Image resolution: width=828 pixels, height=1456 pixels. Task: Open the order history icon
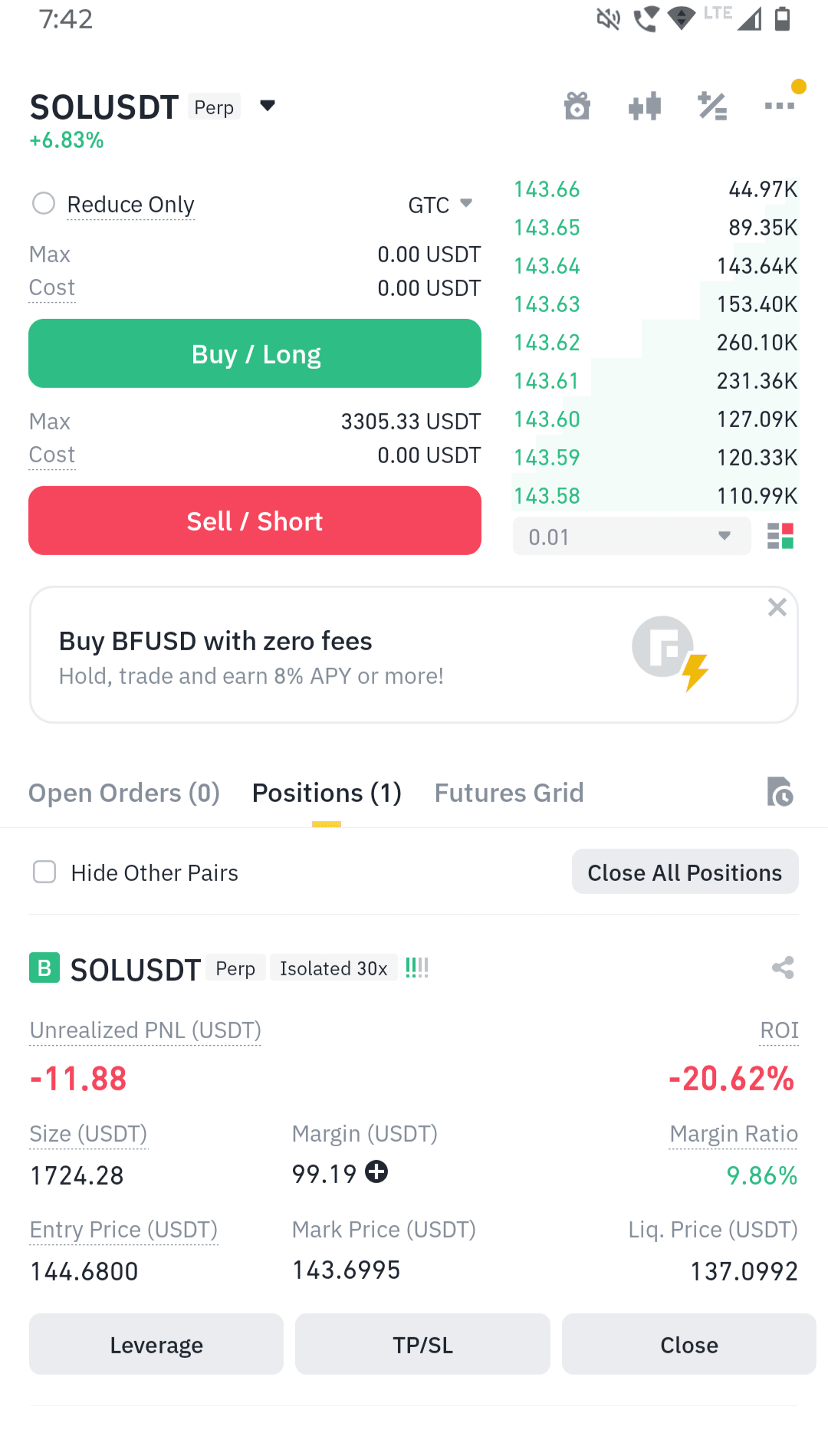click(x=780, y=792)
